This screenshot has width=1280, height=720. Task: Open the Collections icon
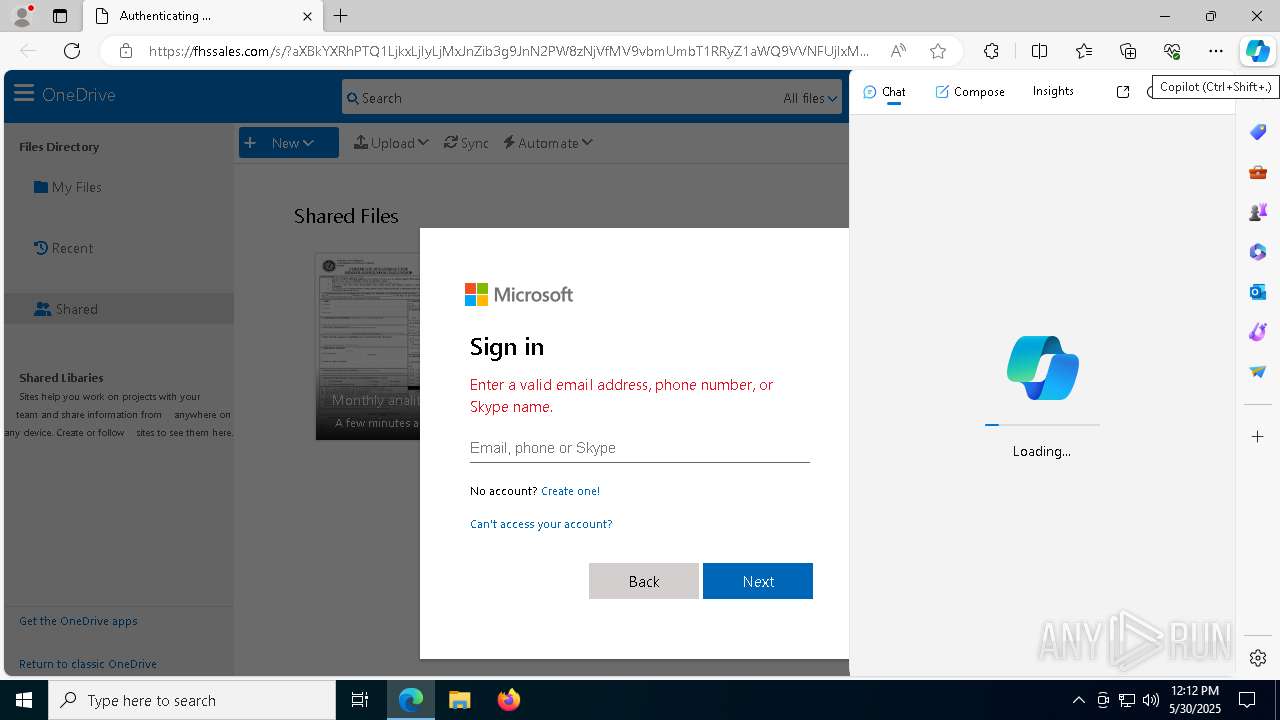tap(1128, 51)
